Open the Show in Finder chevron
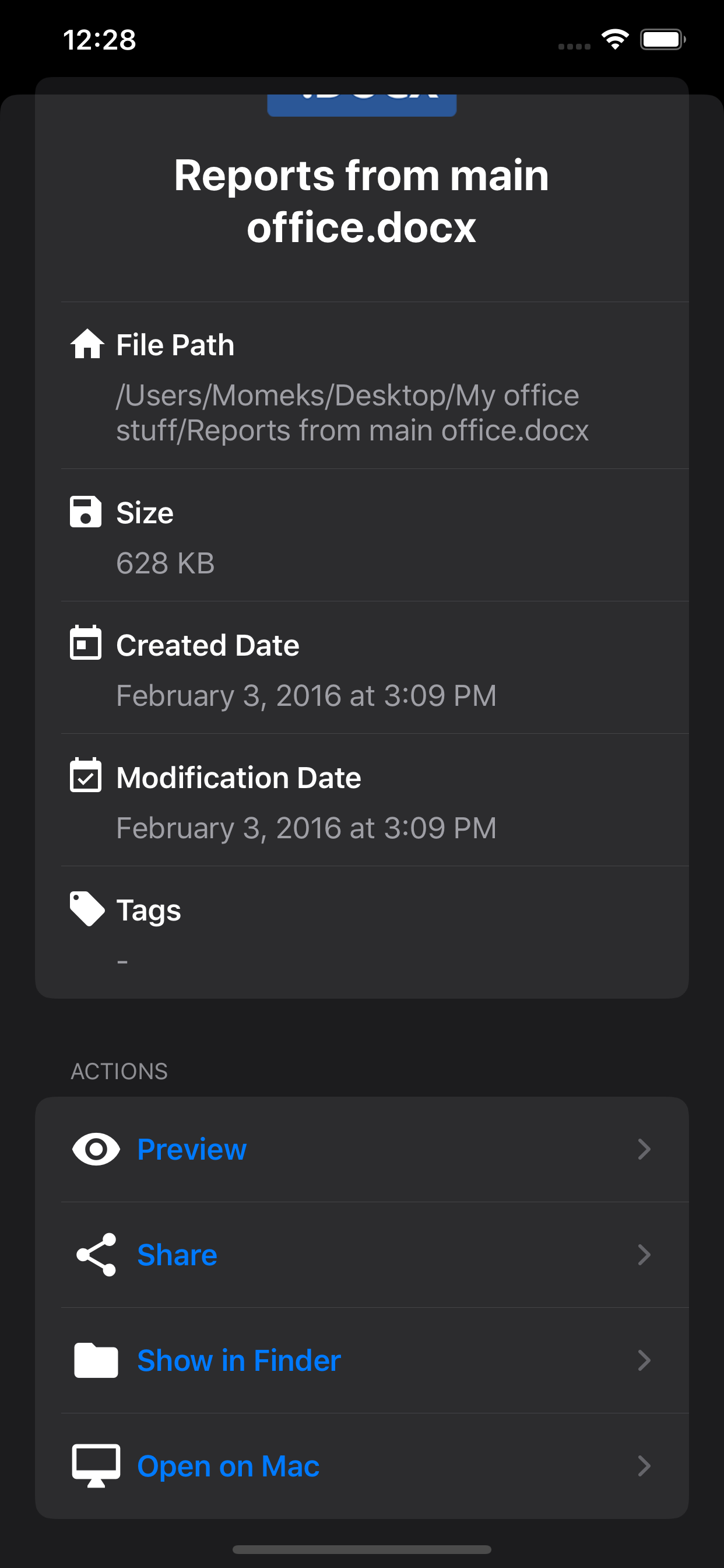The height and width of the screenshot is (1568, 724). pos(644,1360)
